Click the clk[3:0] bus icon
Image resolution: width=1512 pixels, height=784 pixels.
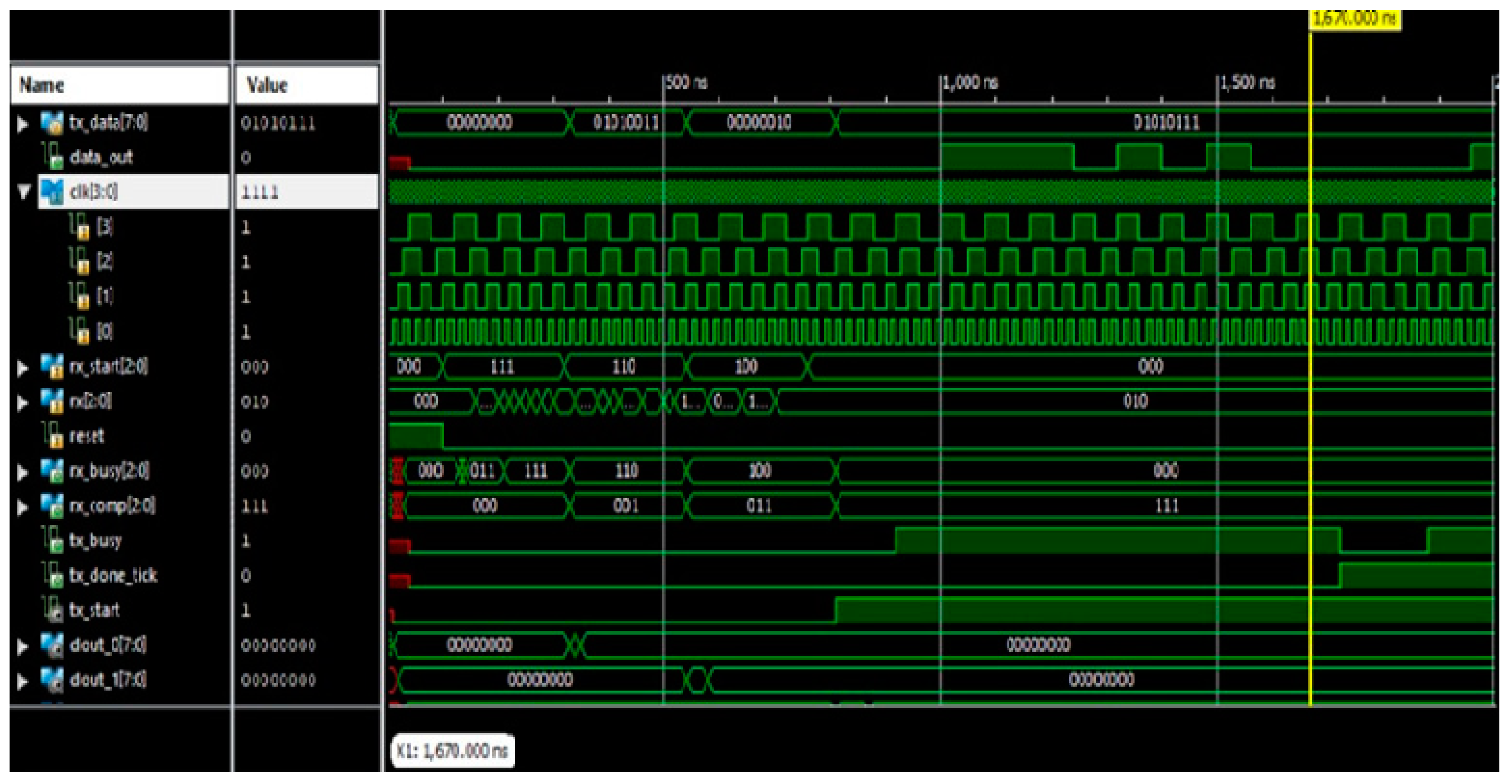tap(52, 192)
